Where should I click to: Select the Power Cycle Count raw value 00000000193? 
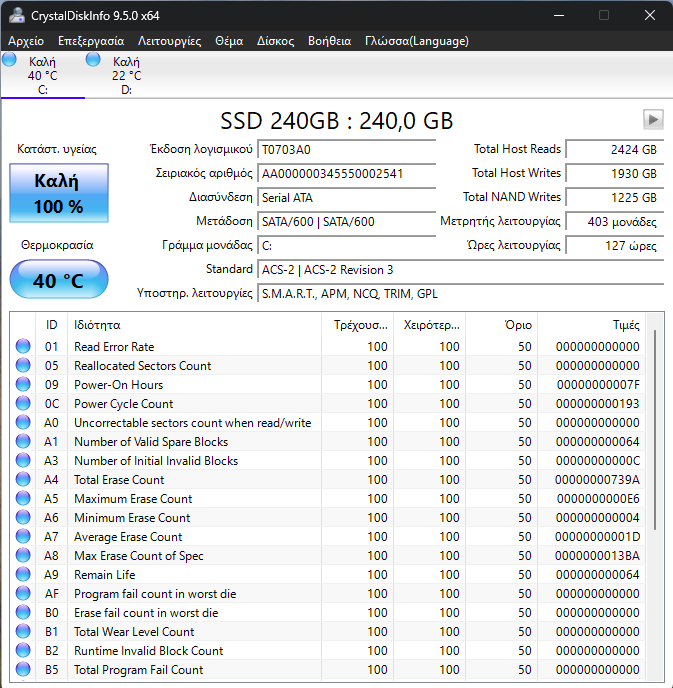598,404
